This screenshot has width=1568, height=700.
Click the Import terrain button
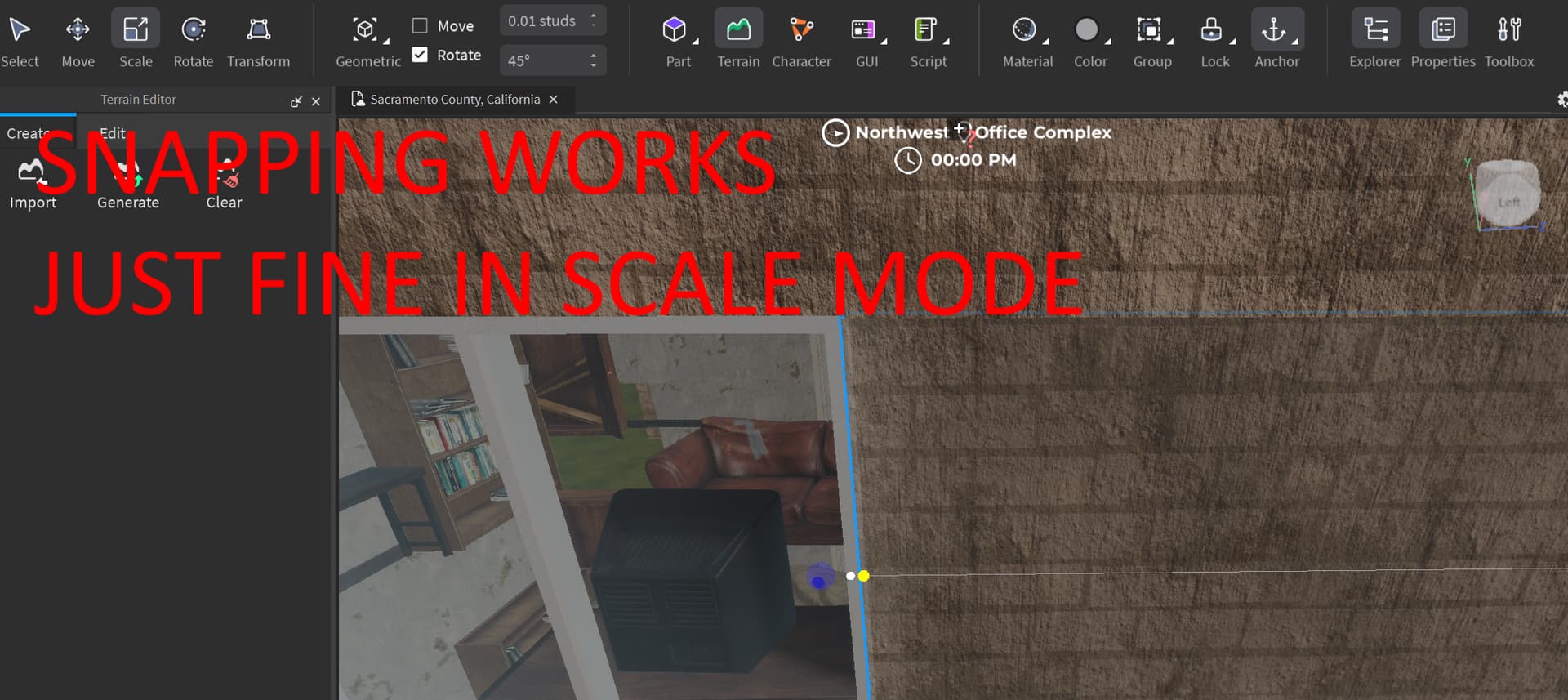33,185
